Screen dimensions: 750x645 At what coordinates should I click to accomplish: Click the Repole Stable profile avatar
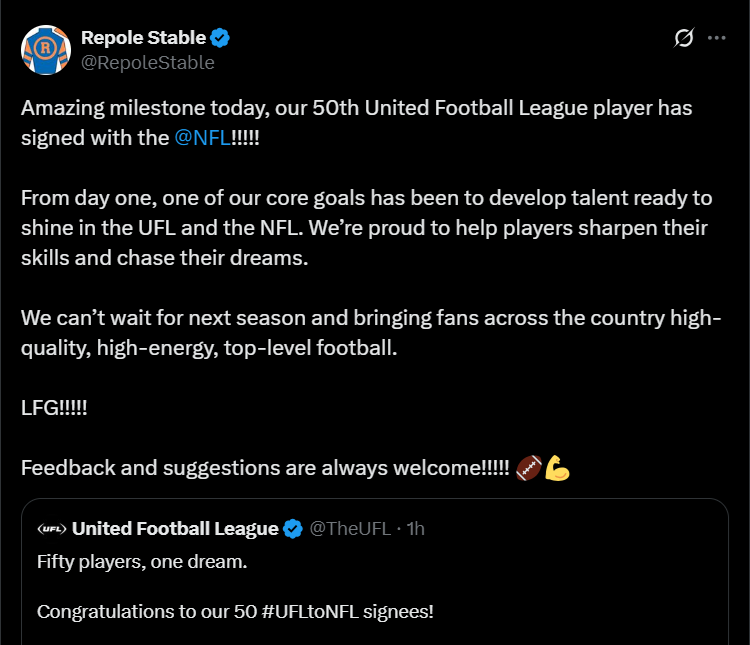point(44,50)
